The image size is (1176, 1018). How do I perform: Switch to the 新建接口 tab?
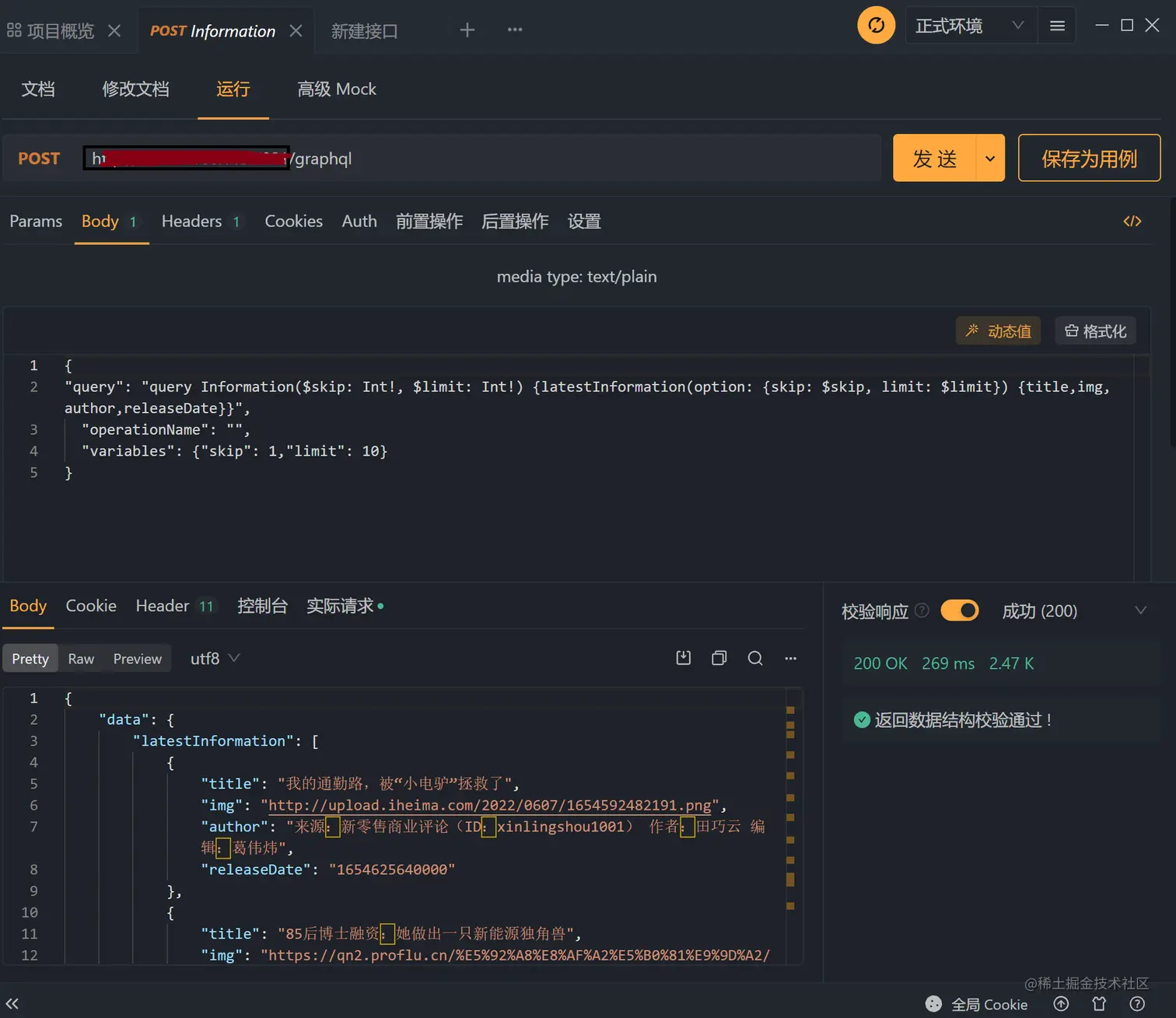[364, 30]
